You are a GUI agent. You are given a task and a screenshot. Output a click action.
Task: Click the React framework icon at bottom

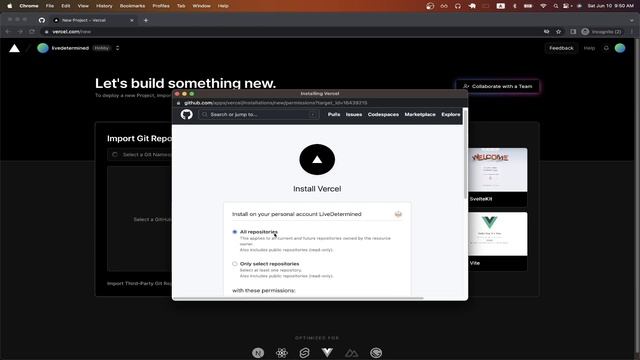pos(282,353)
